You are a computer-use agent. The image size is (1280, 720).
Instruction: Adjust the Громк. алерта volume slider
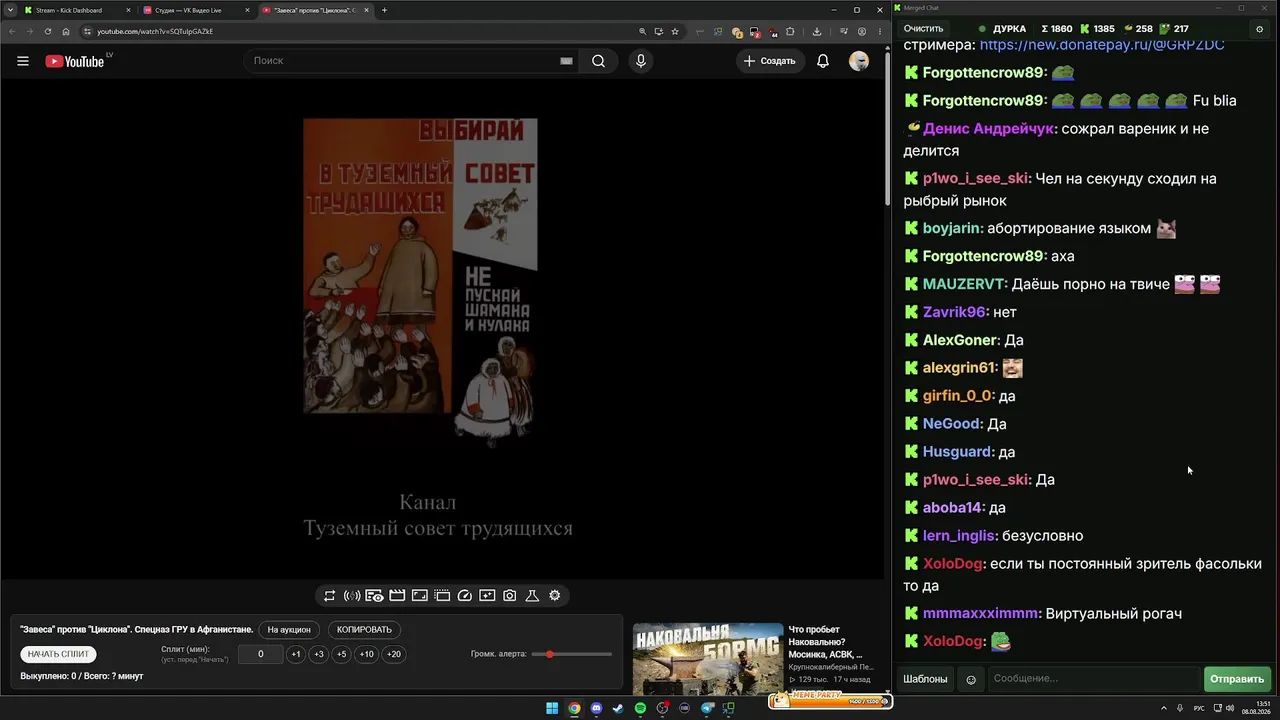click(x=573, y=654)
